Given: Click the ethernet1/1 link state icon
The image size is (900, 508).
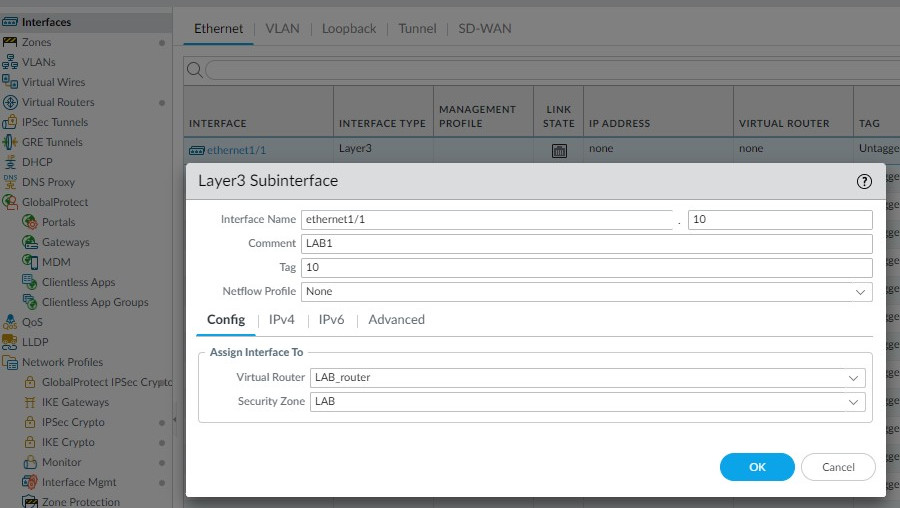Looking at the screenshot, I should pyautogui.click(x=559, y=150).
